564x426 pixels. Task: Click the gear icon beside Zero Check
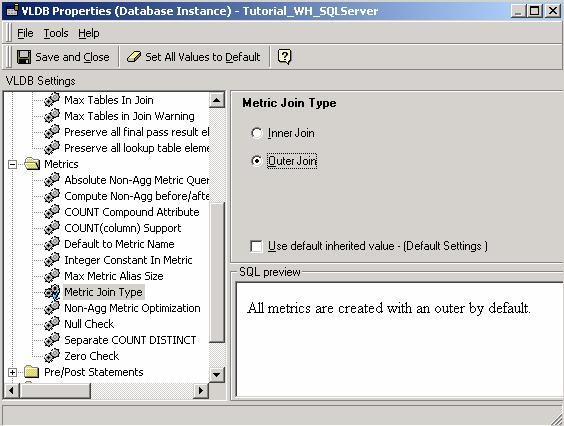point(52,355)
